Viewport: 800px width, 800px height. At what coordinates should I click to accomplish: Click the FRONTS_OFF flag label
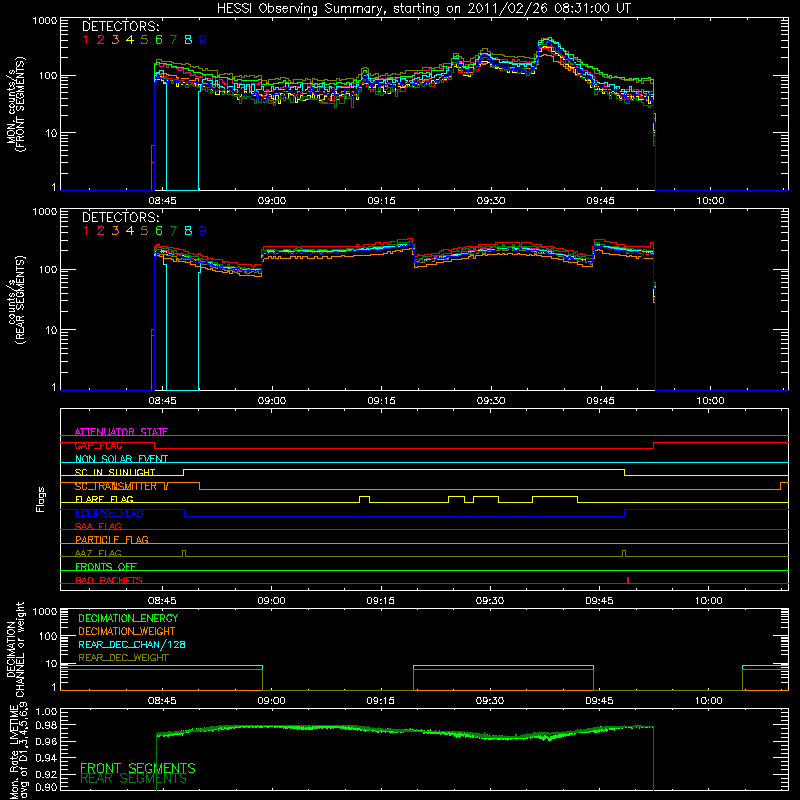(106, 567)
